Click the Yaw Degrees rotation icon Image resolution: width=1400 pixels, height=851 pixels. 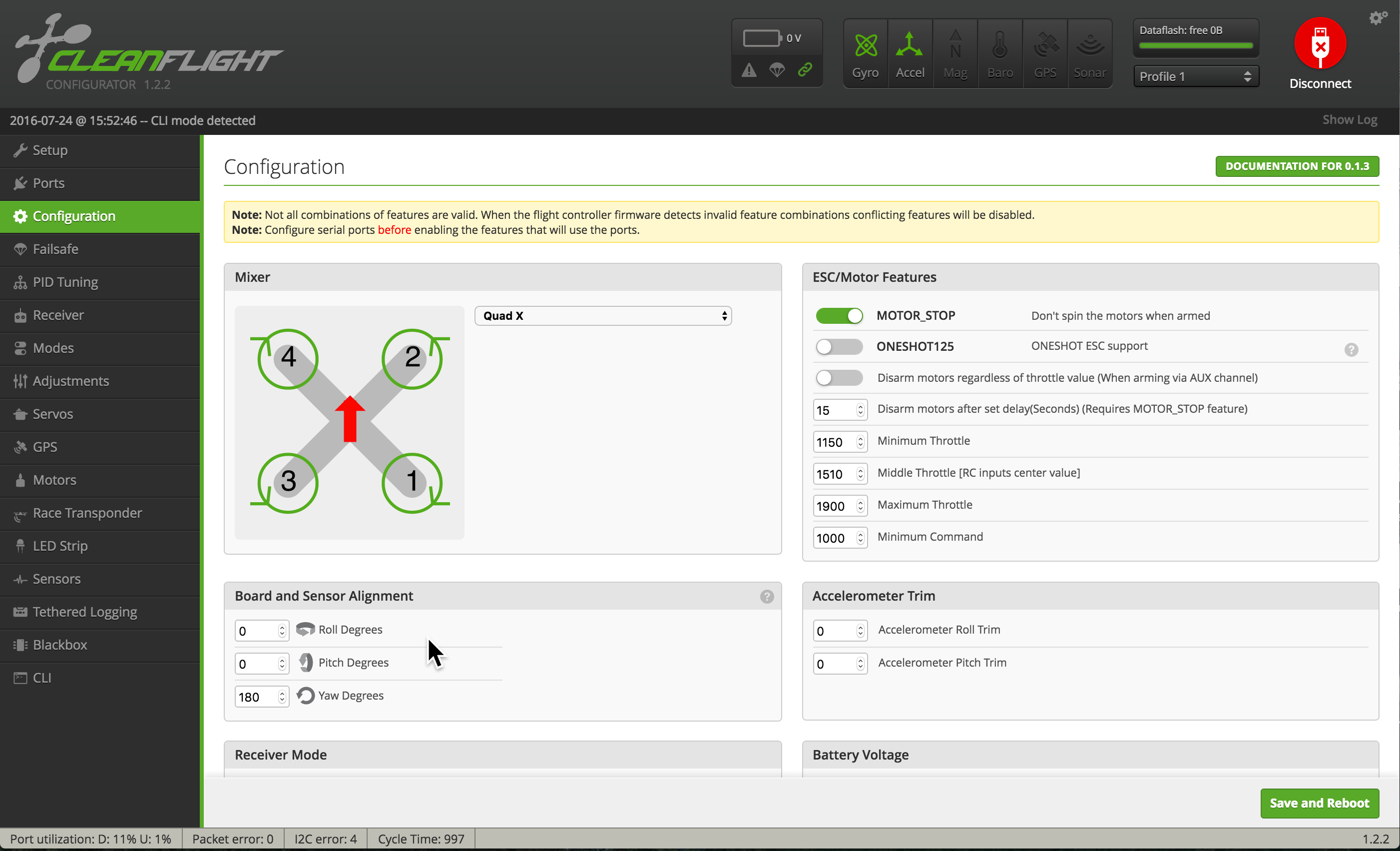306,695
